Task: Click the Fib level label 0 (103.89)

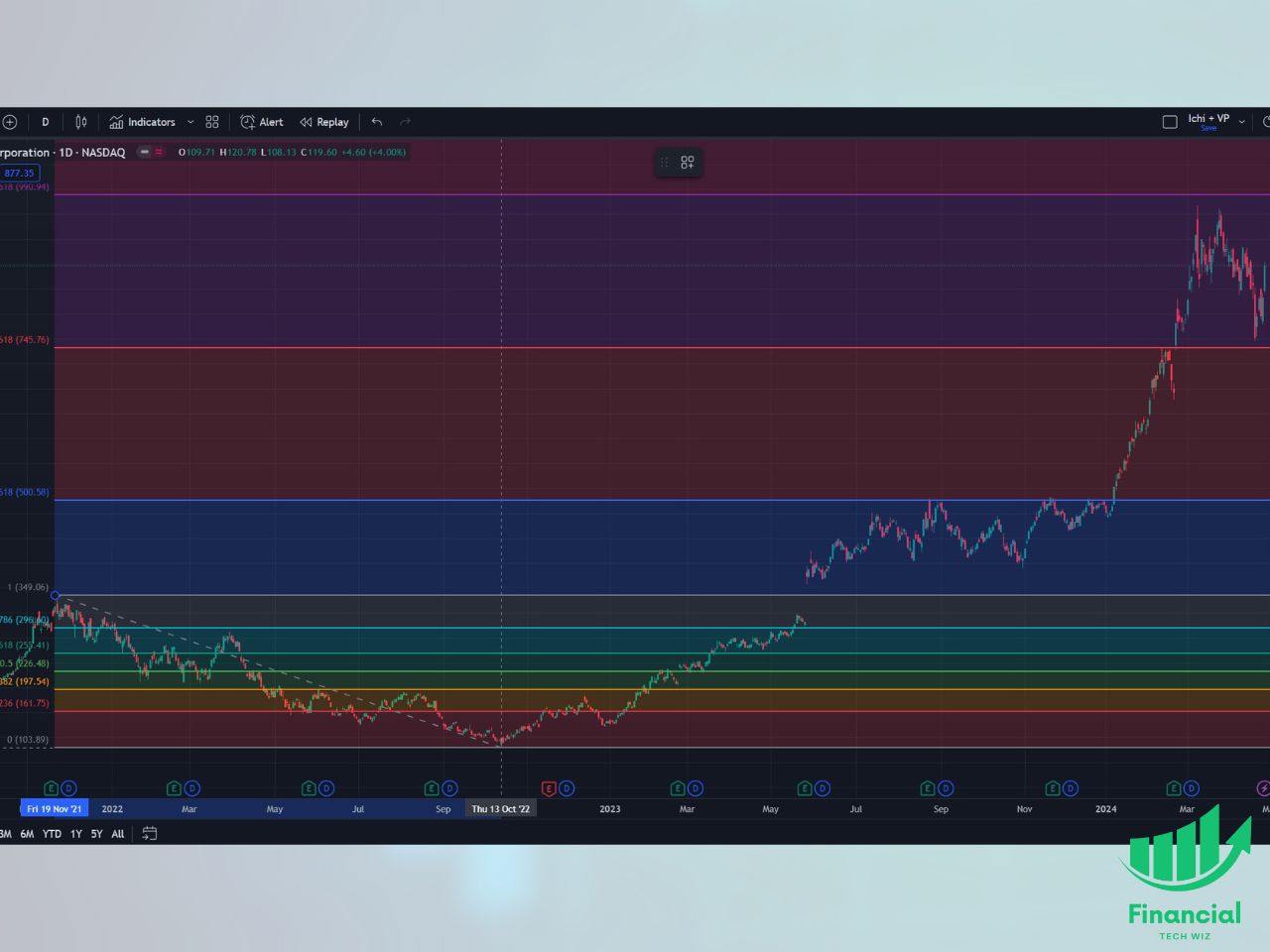Action: [28, 740]
